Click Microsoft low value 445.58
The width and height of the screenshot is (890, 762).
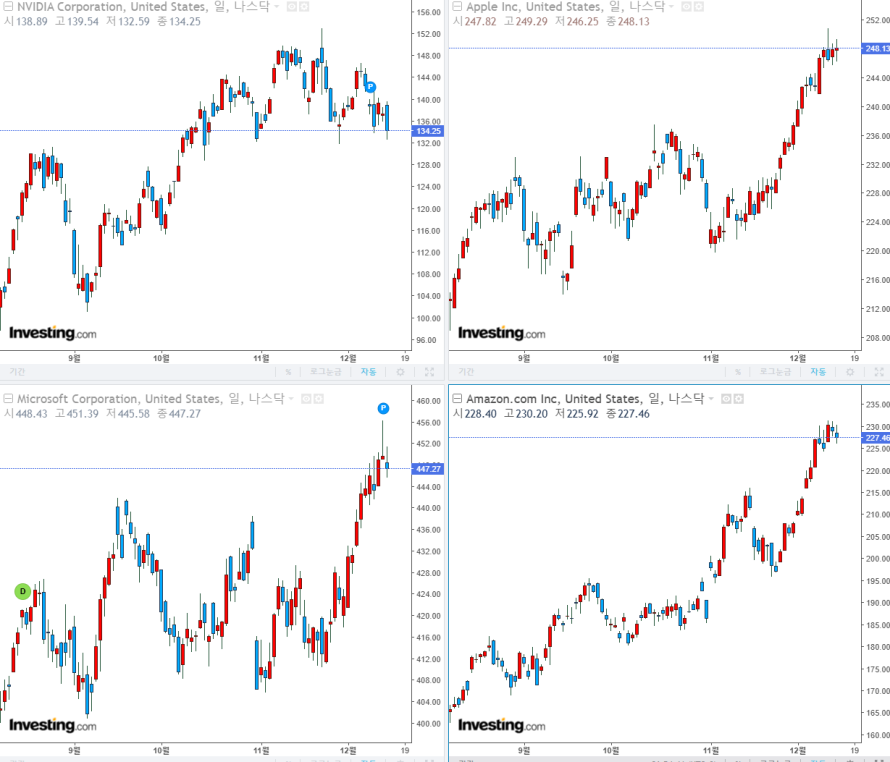pos(133,414)
